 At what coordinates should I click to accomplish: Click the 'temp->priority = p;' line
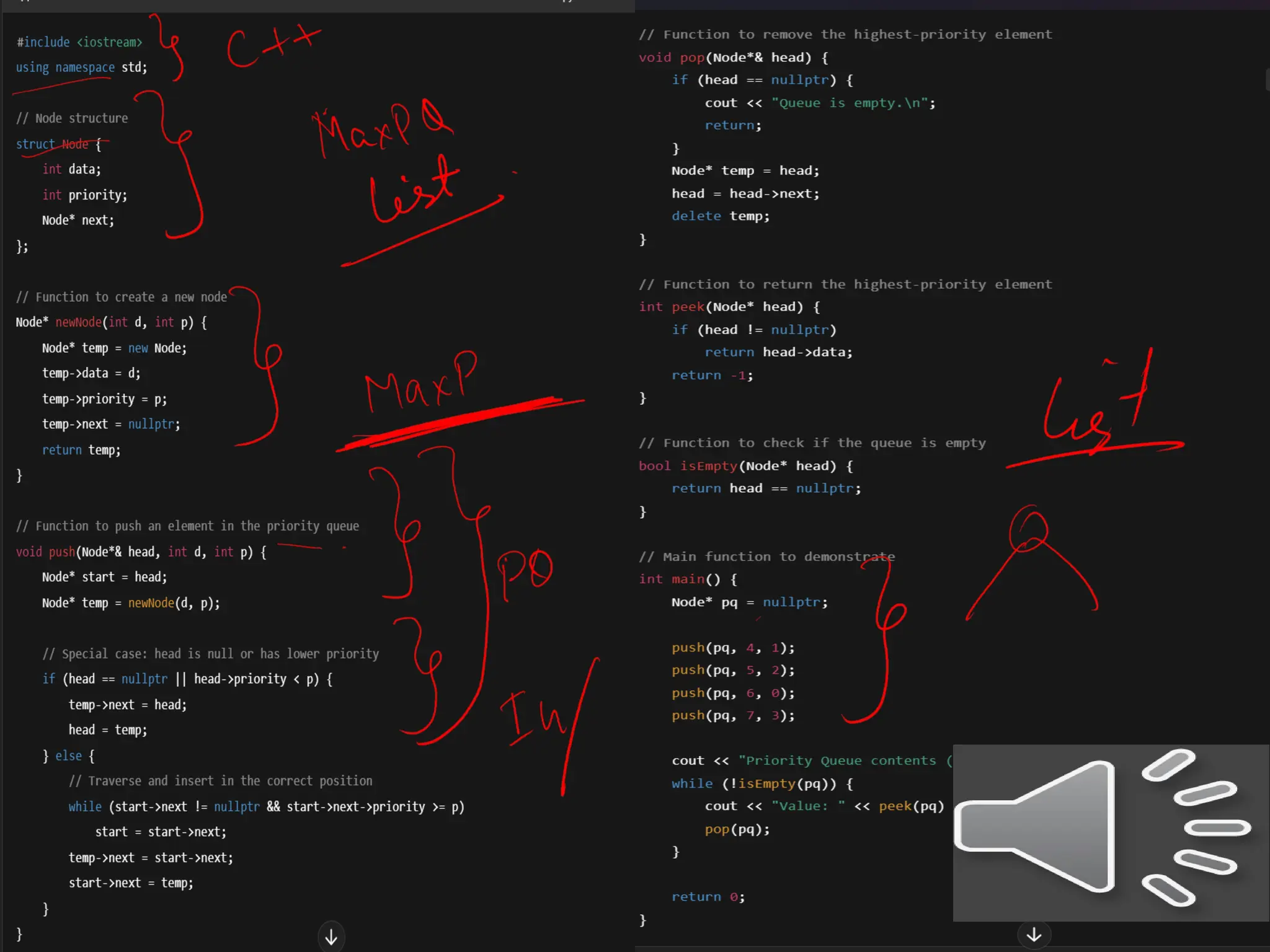[104, 399]
